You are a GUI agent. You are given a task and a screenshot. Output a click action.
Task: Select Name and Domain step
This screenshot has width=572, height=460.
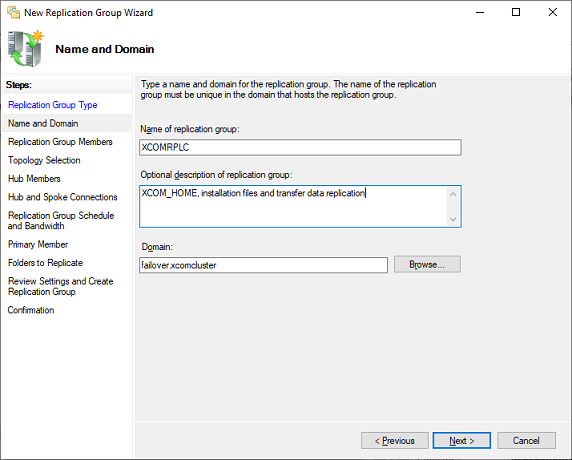point(43,123)
